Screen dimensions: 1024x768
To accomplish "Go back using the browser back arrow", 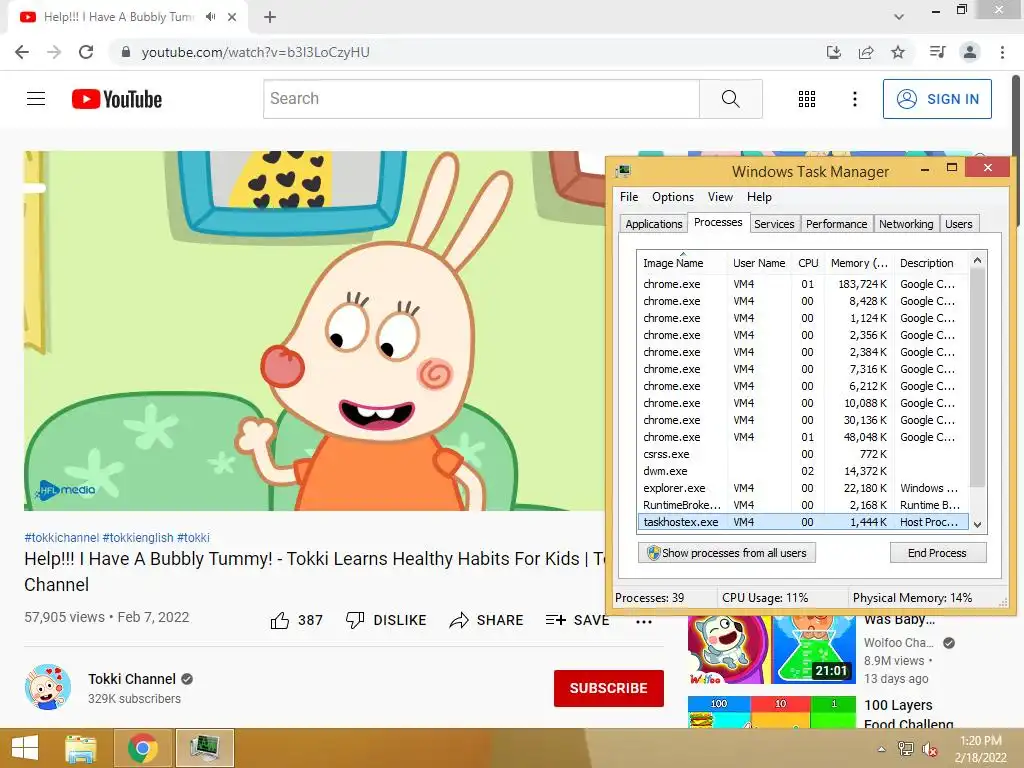I will click(x=22, y=52).
